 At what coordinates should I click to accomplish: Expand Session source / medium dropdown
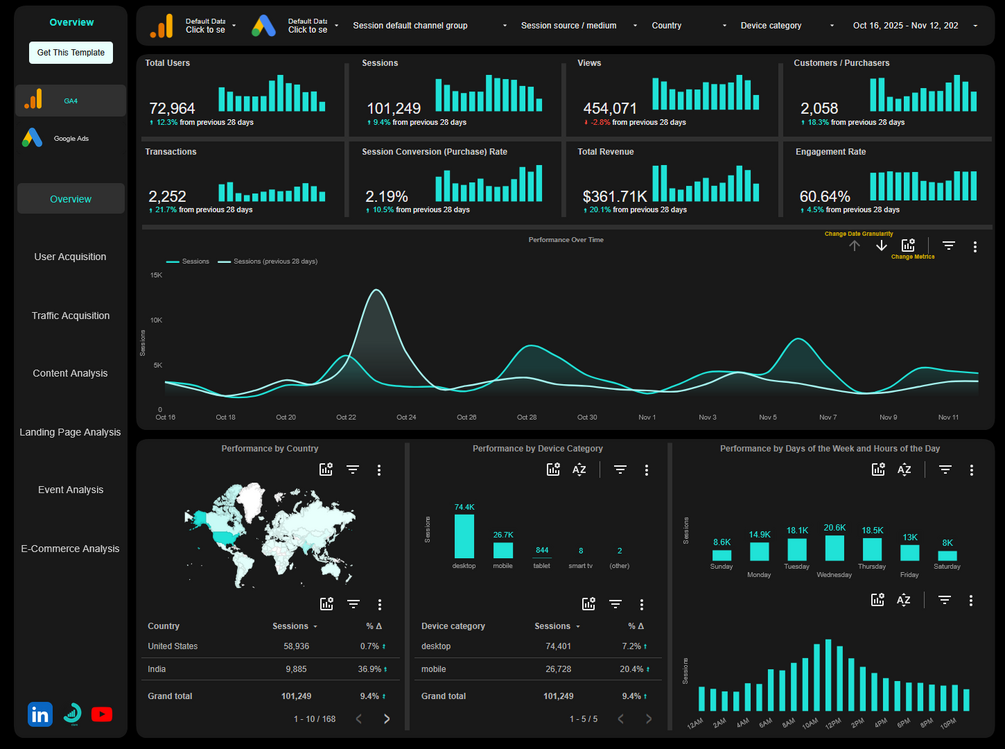(x=579, y=26)
